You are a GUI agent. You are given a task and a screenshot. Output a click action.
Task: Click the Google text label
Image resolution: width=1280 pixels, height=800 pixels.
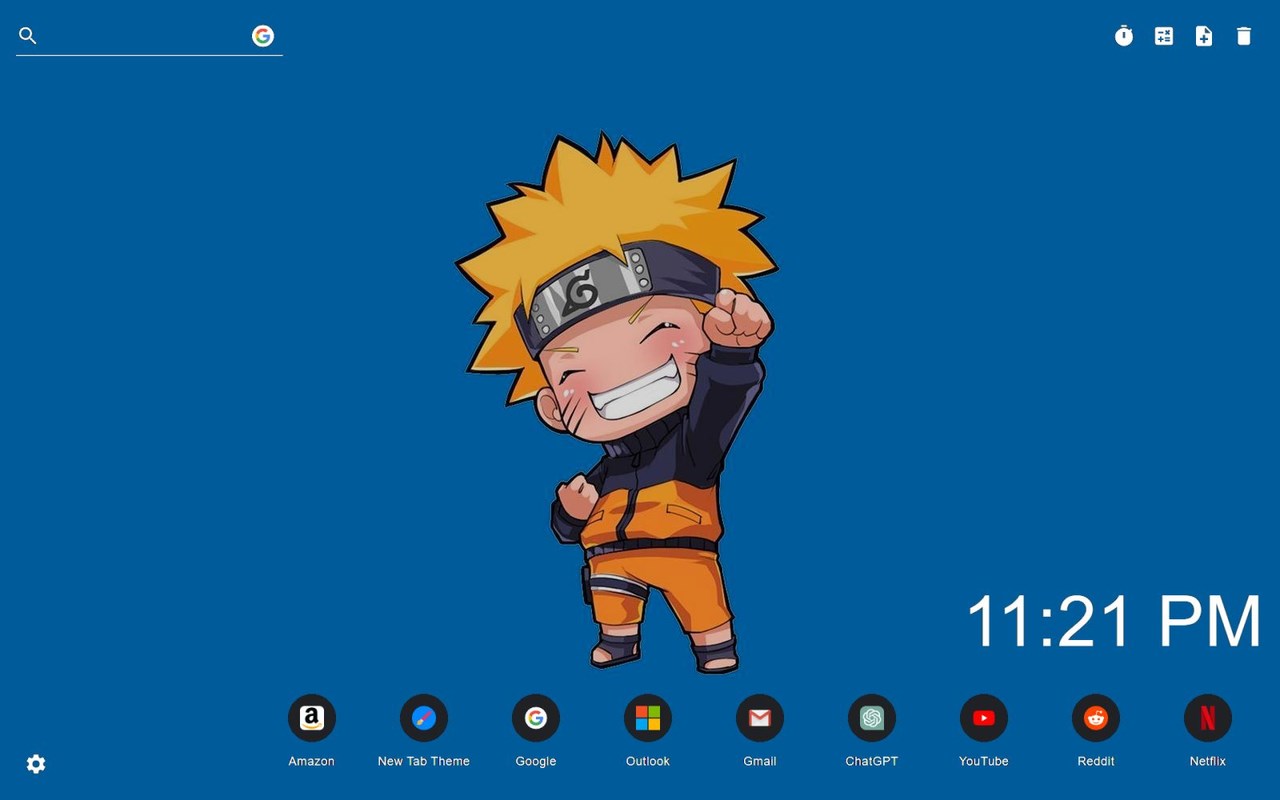pos(536,761)
